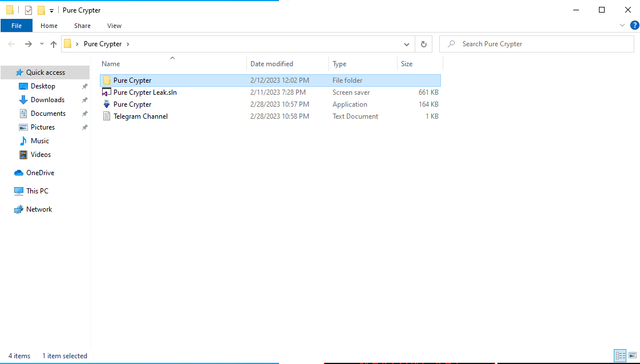Click the folder icon in the address bar

68,44
